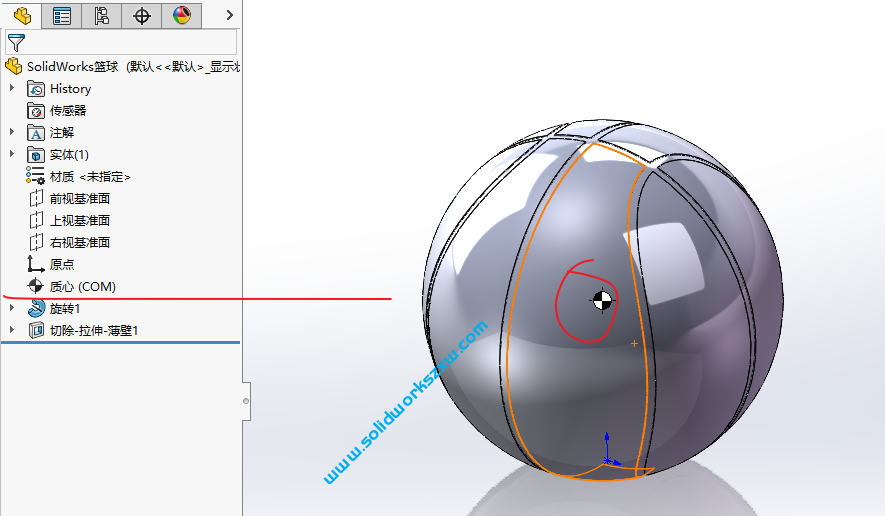
Task: Focus the feature tree filter field
Action: point(121,43)
